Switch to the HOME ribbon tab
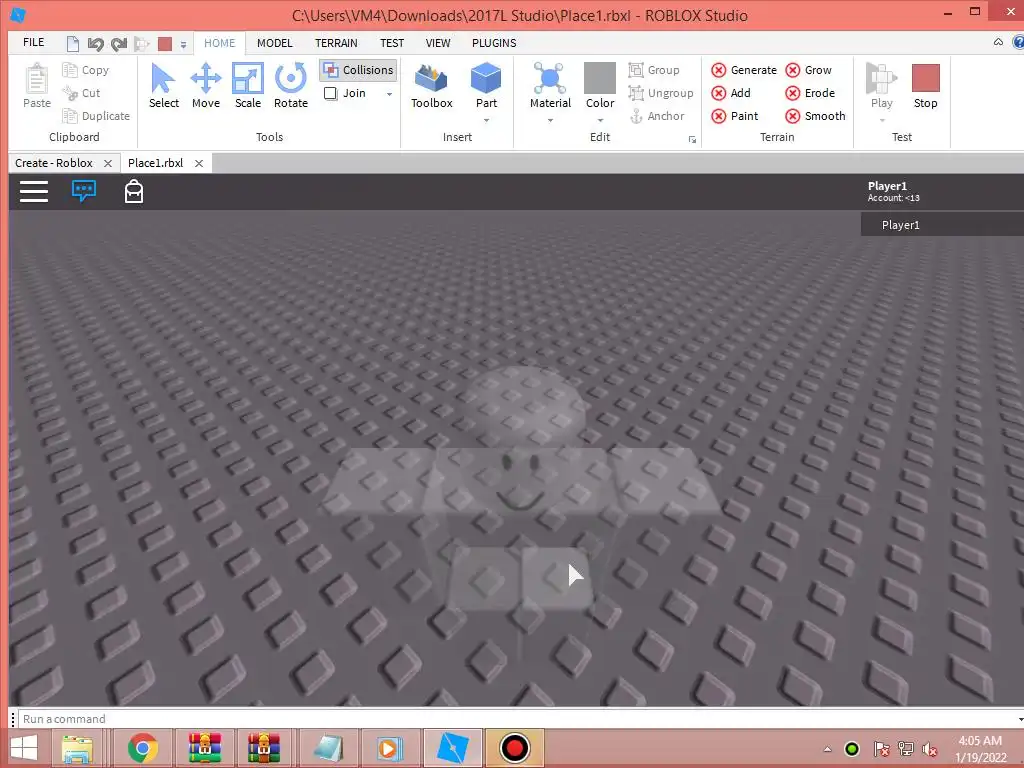1024x768 pixels. [219, 43]
